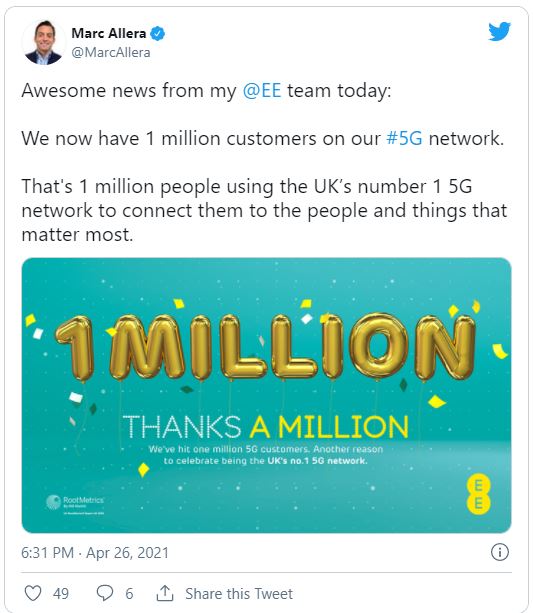Open the #5G hashtag link
This screenshot has width=533, height=613.
(404, 138)
